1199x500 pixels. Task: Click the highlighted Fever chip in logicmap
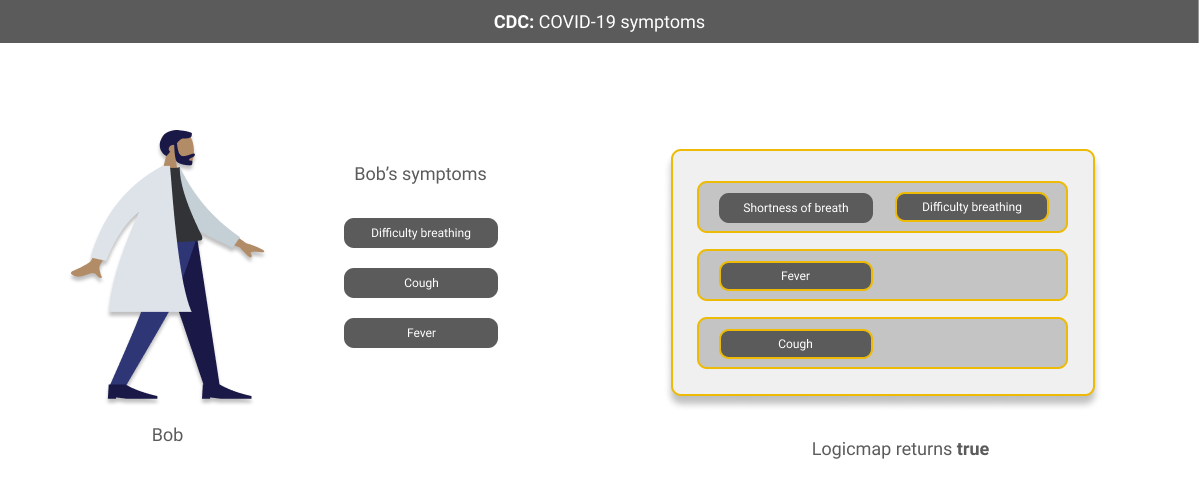pos(796,276)
